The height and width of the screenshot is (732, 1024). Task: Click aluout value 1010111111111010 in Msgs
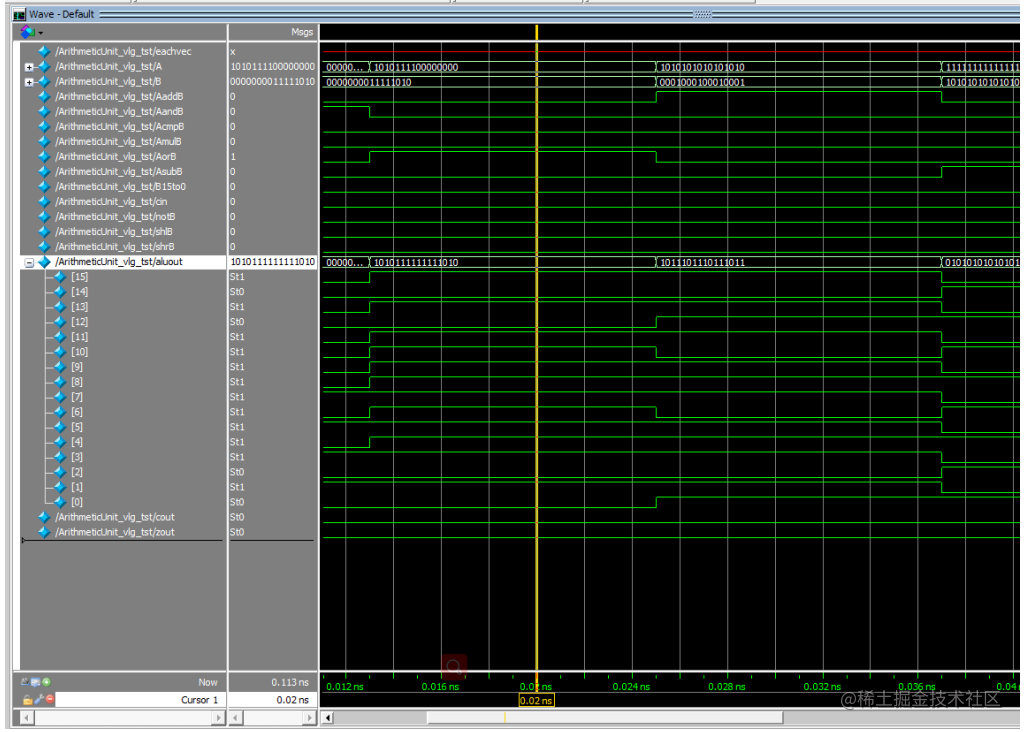pos(272,262)
